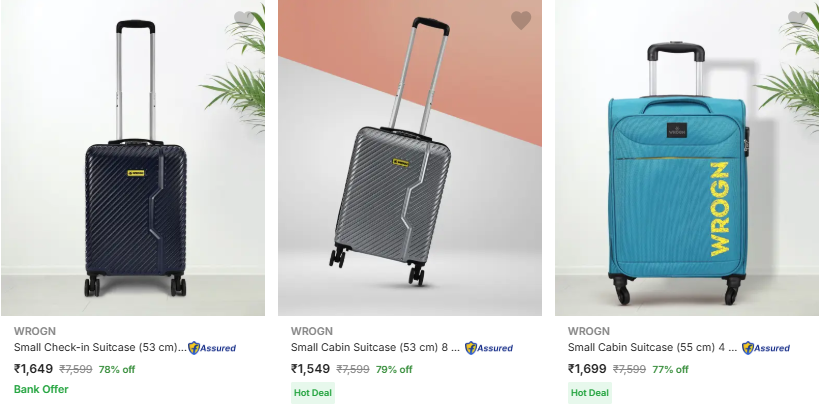The image size is (822, 405).
Task: Toggle wishlist heart on the grey suitcase
Action: coord(521,20)
